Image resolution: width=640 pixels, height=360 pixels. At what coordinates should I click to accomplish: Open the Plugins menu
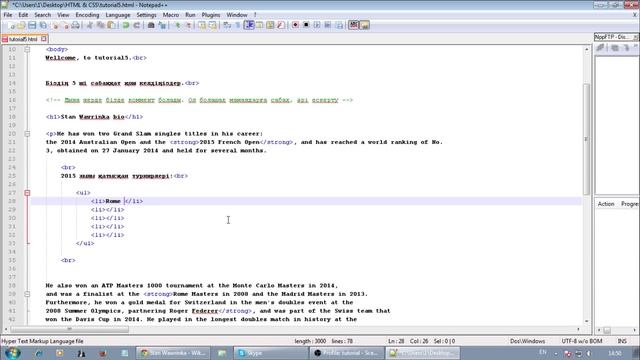pyautogui.click(x=211, y=15)
